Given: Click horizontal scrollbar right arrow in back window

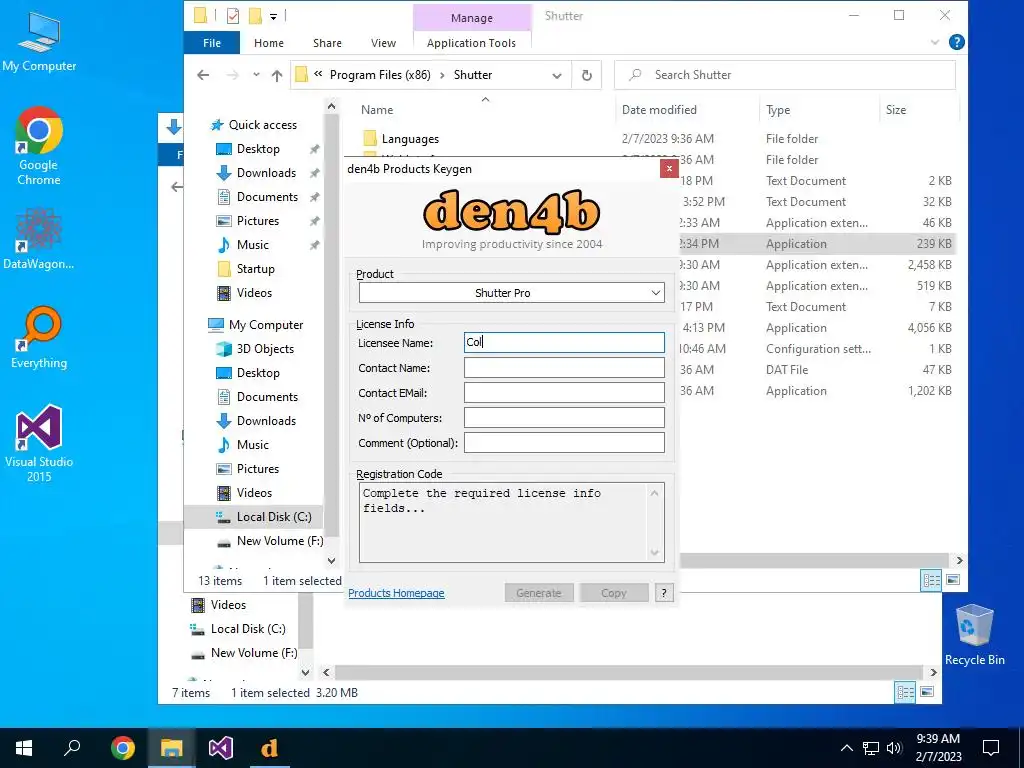Looking at the screenshot, I should coord(933,672).
